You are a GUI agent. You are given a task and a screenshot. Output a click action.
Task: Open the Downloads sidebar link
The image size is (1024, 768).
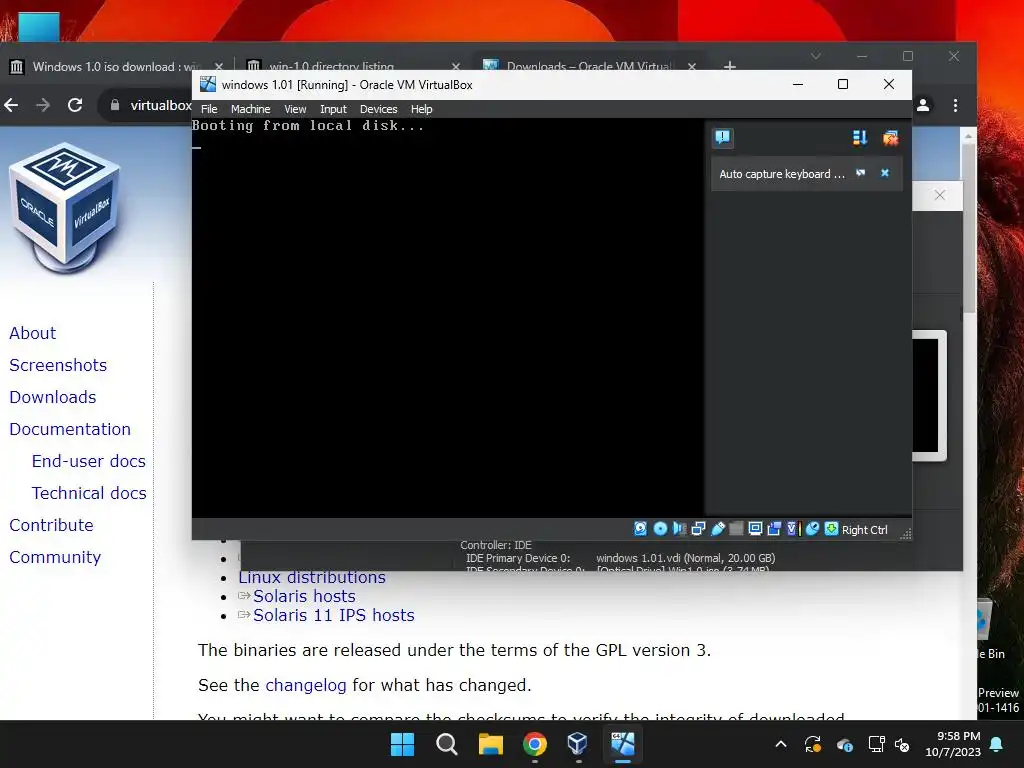[53, 397]
